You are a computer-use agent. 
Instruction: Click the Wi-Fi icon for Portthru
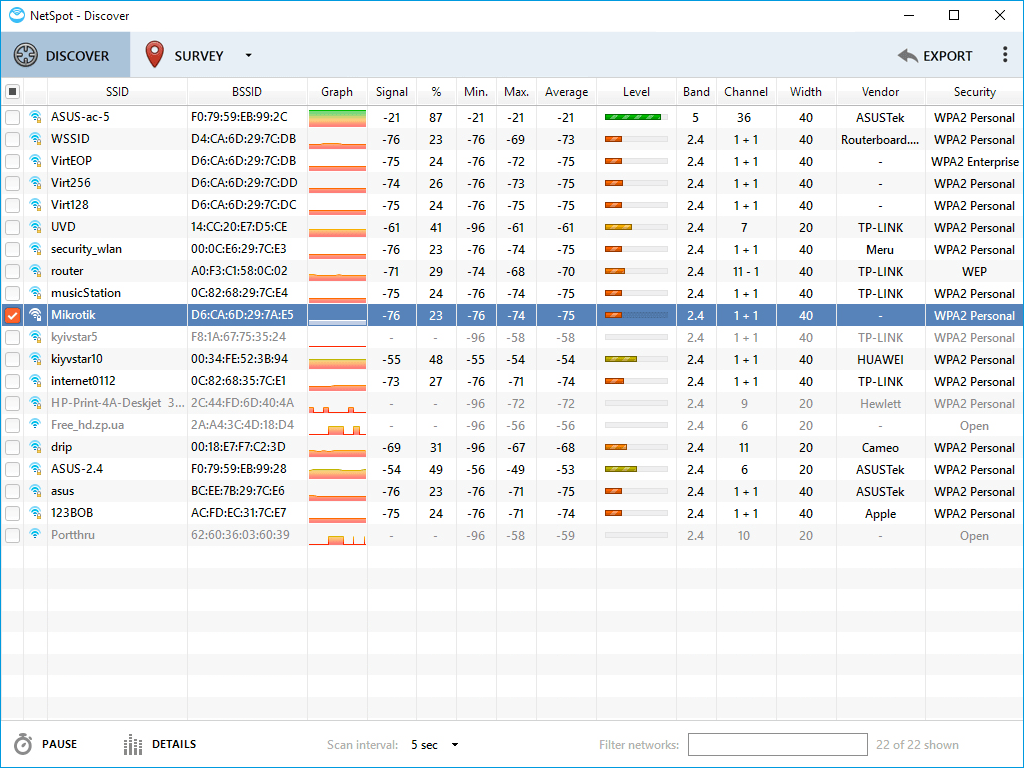(x=35, y=535)
